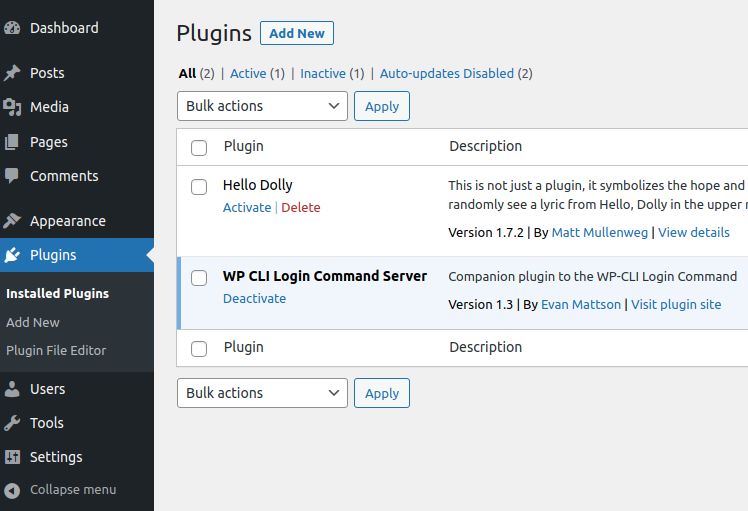This screenshot has width=748, height=511.
Task: Open Media via its camera-music icon
Action: coord(12,107)
